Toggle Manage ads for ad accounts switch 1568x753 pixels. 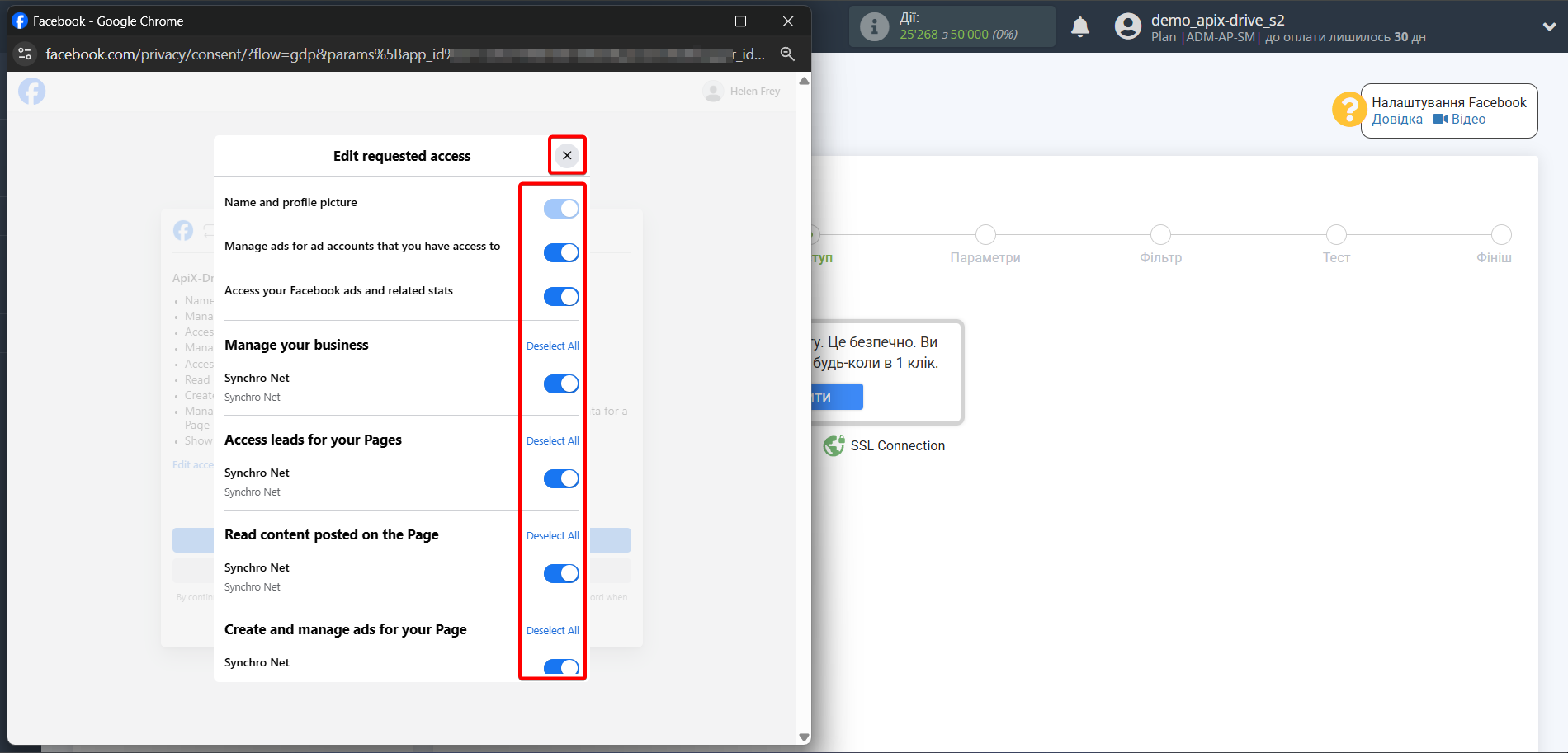pyautogui.click(x=561, y=252)
